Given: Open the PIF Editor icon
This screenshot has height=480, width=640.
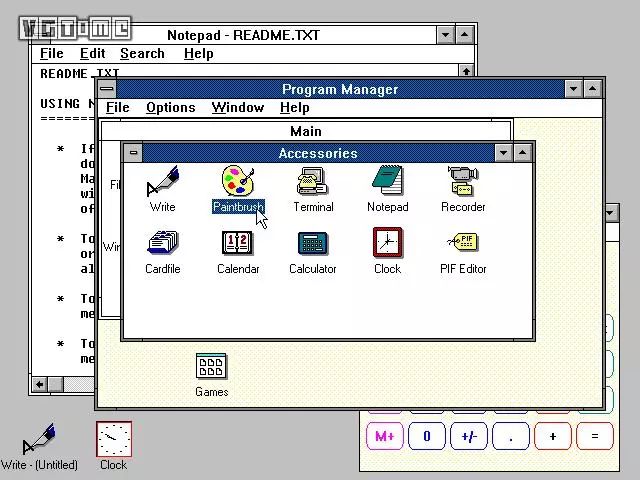Looking at the screenshot, I should [x=463, y=242].
